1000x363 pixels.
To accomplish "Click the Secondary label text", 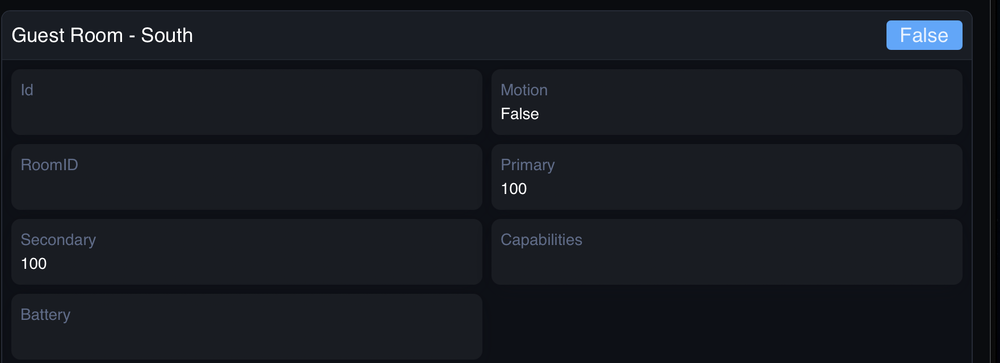I will point(58,240).
